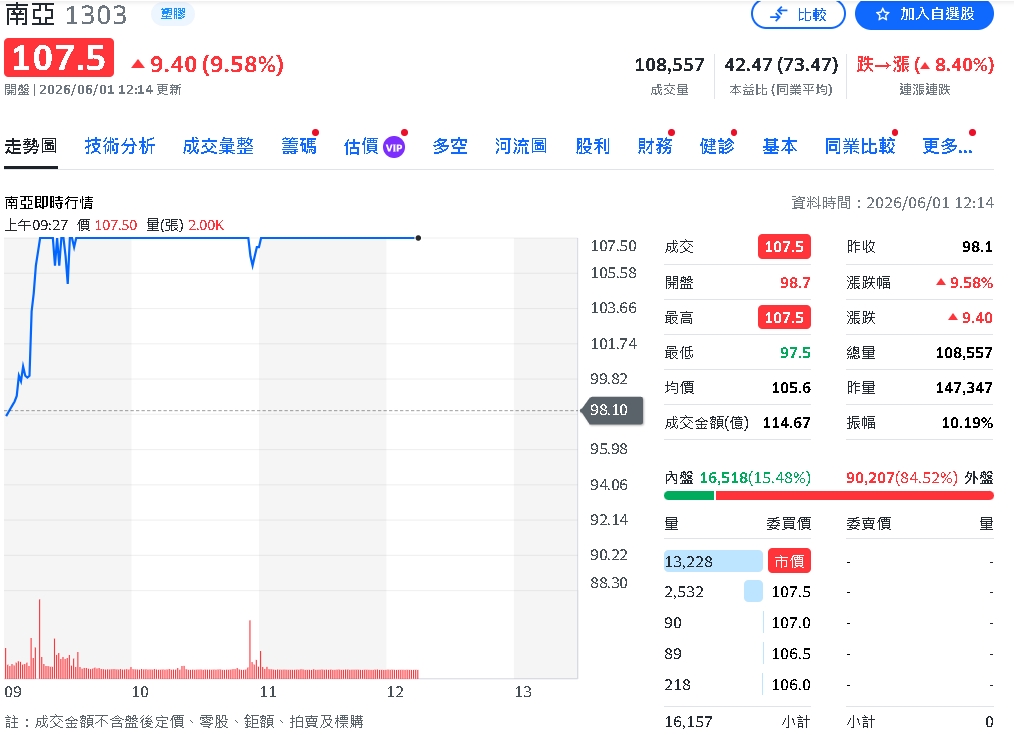
Task: Open the 健診 tab
Action: pos(717,146)
